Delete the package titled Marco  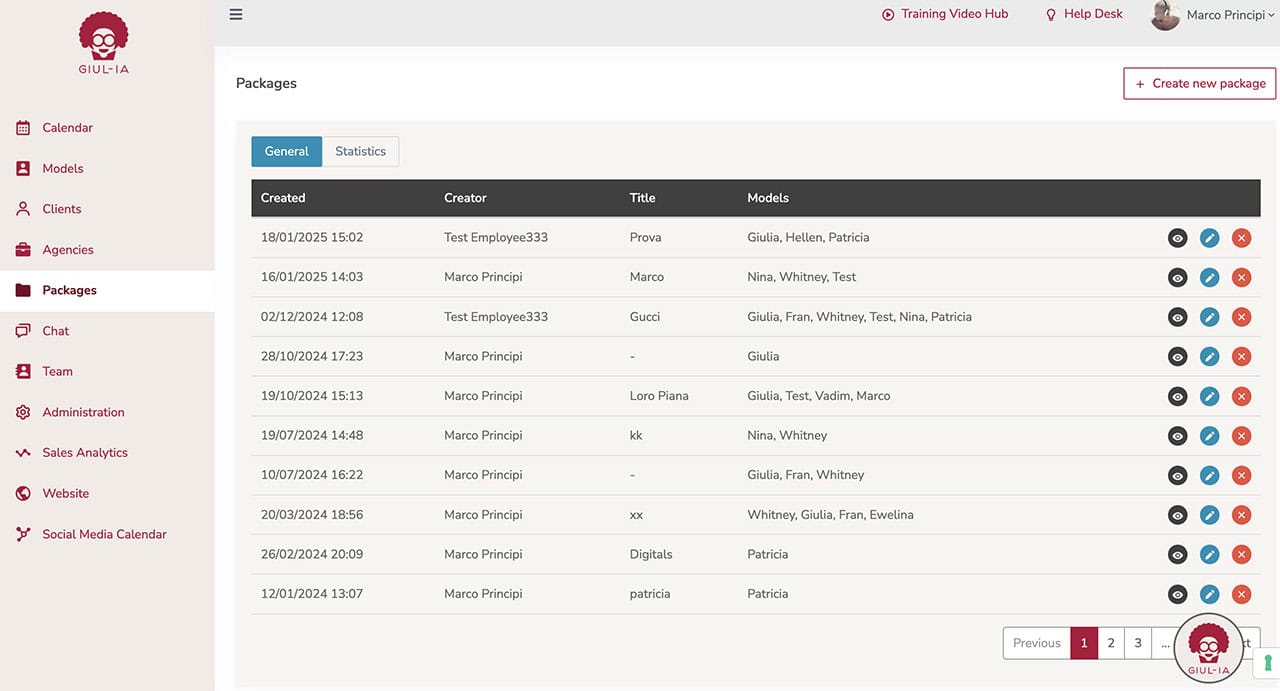1242,277
